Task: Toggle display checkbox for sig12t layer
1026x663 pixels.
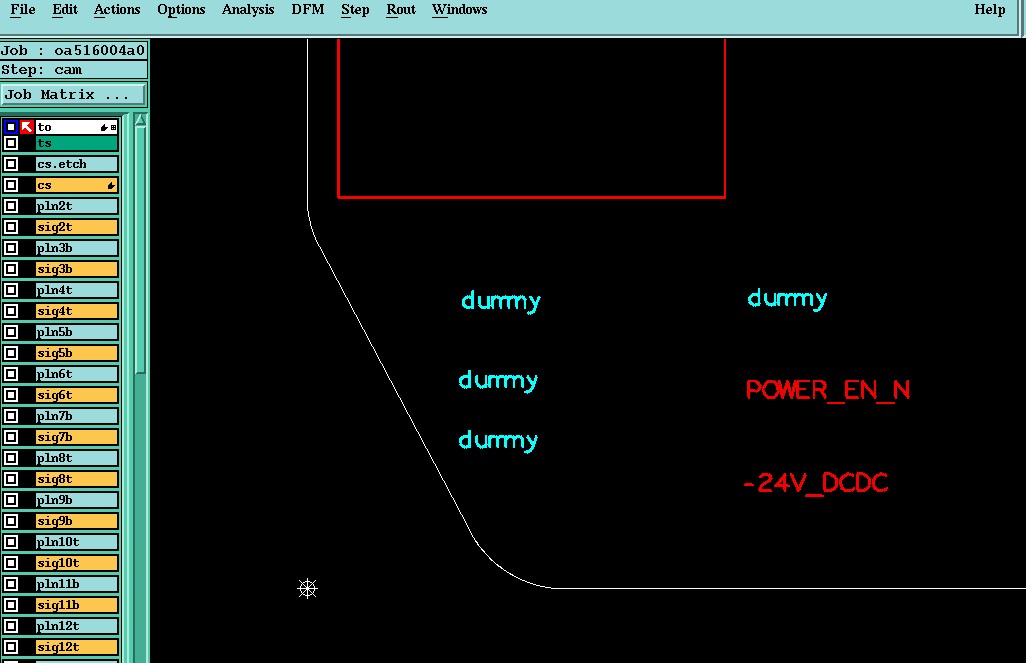Action: [10, 647]
